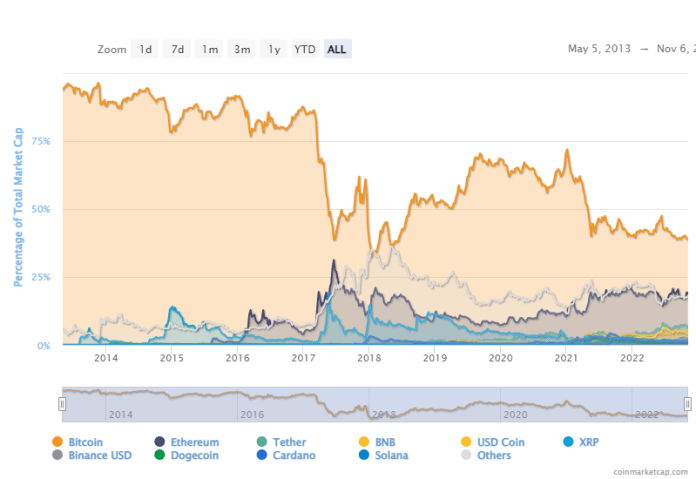Choose the YTD zoom range
The image size is (696, 479).
pyautogui.click(x=304, y=49)
